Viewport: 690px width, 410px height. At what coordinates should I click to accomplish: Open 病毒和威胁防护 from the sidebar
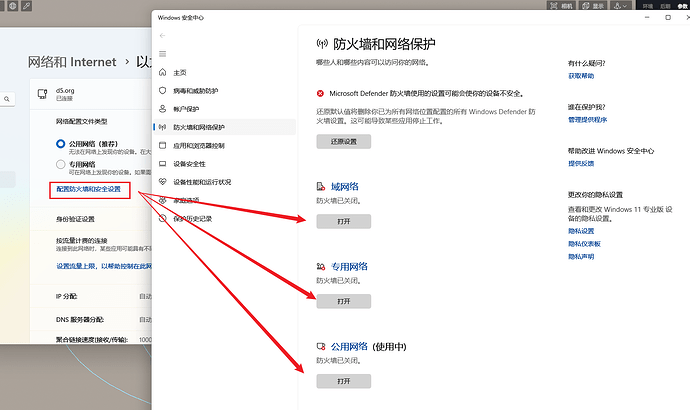[195, 91]
